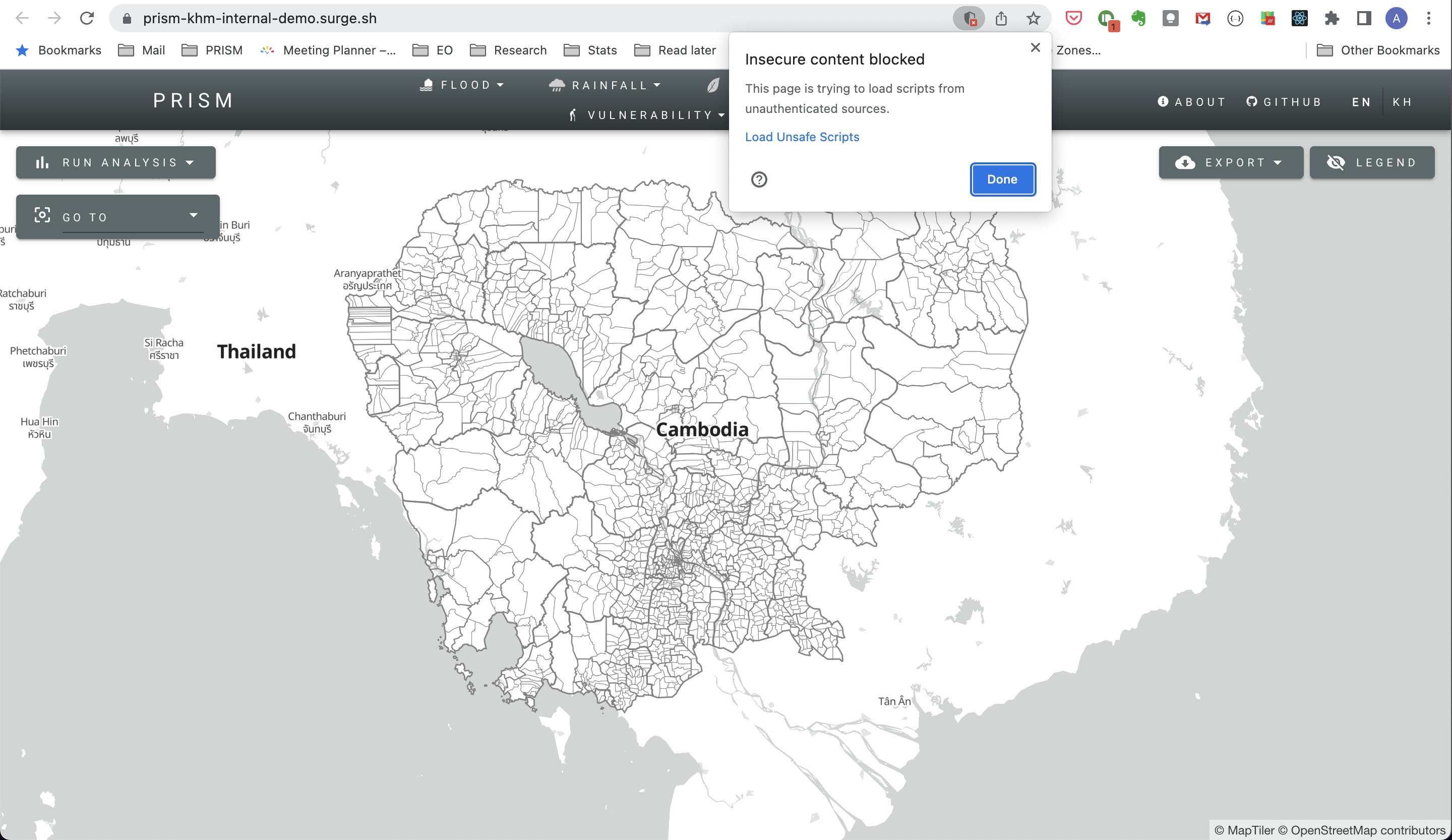Click the help question mark icon in popup

tap(759, 180)
